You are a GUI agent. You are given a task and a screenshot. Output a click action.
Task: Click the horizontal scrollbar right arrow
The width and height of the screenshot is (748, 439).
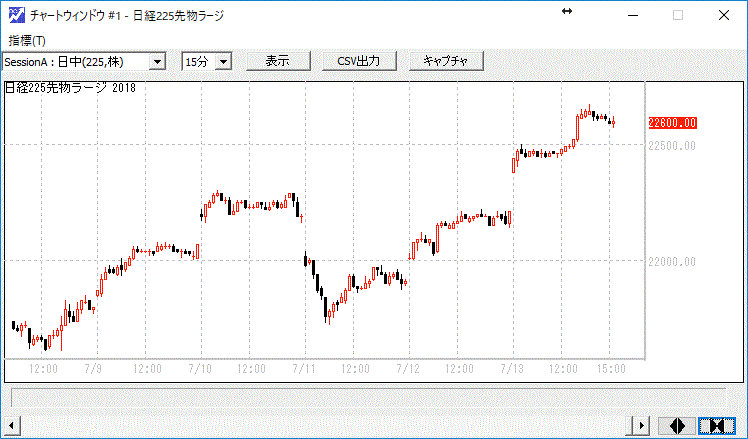click(x=640, y=425)
